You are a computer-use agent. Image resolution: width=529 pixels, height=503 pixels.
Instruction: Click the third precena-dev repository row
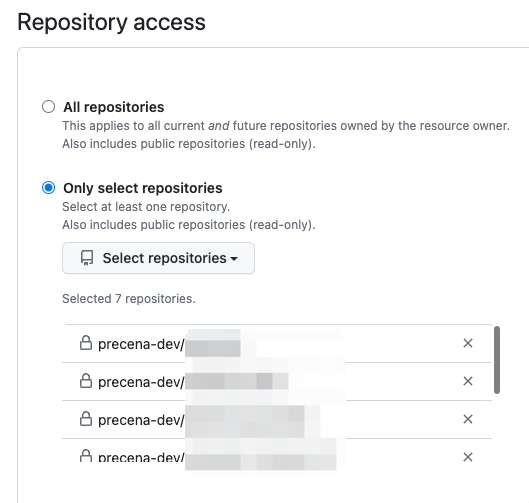(277, 420)
